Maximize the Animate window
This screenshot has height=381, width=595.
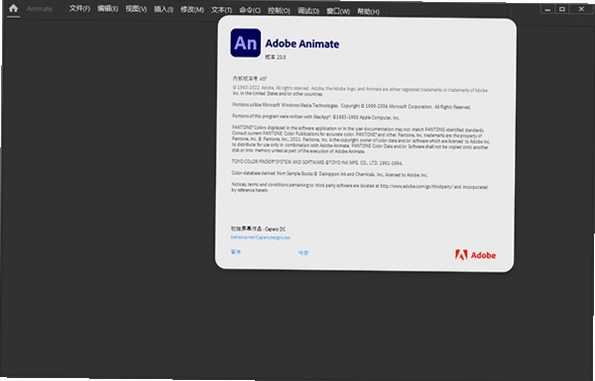click(562, 9)
